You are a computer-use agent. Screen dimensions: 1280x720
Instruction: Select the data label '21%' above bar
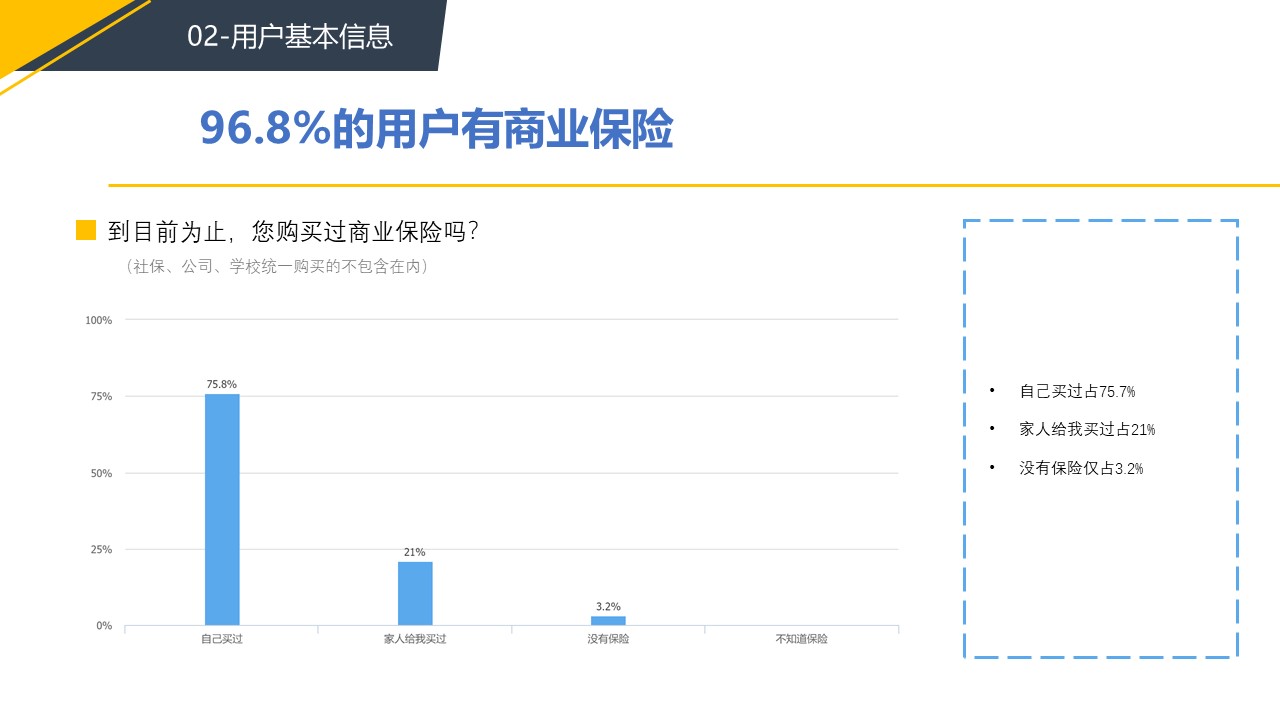415,552
